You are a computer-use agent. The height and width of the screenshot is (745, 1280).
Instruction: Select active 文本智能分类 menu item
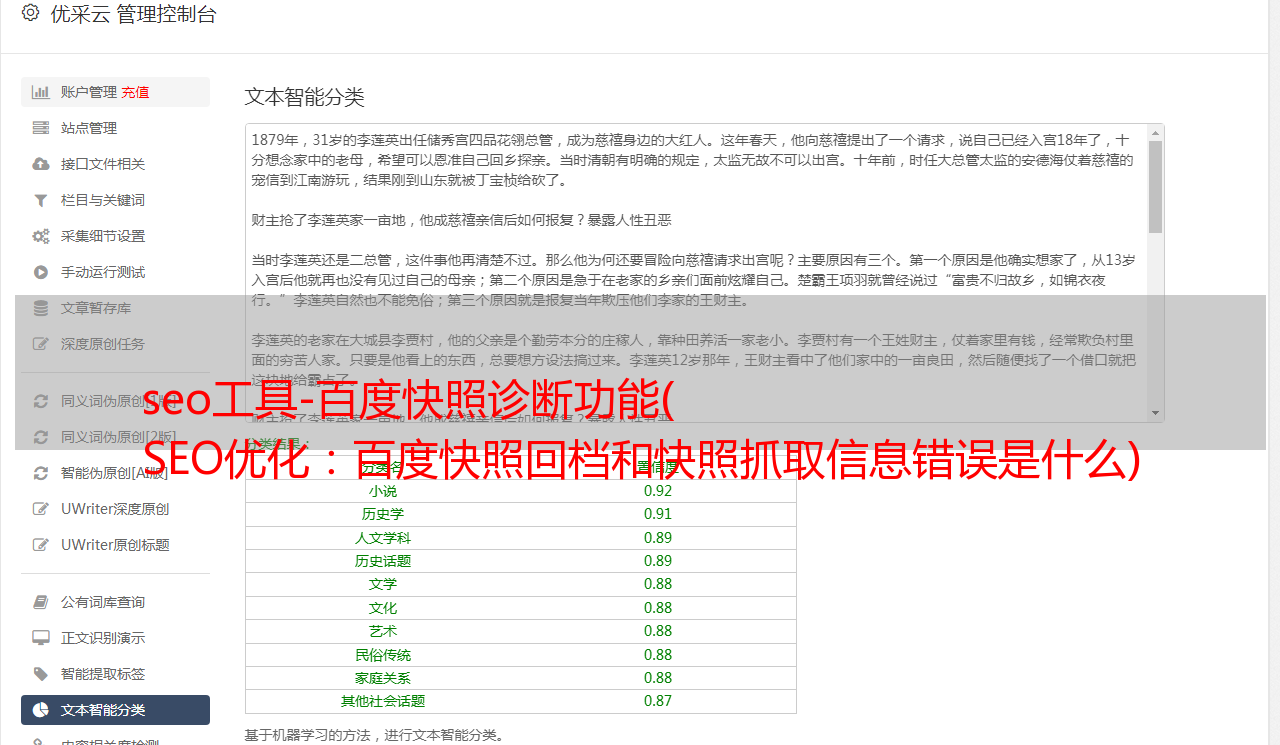tap(115, 710)
